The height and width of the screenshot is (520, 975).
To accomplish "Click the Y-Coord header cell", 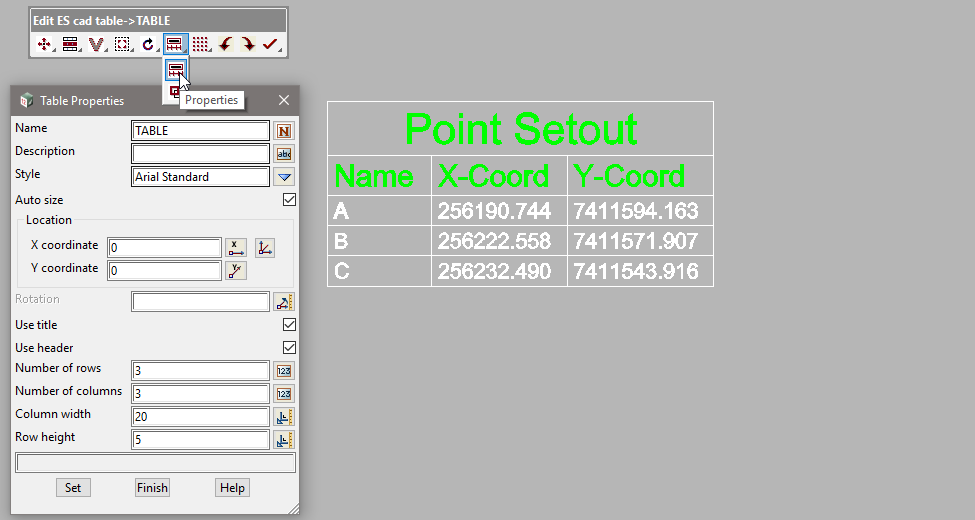I will tap(640, 176).
